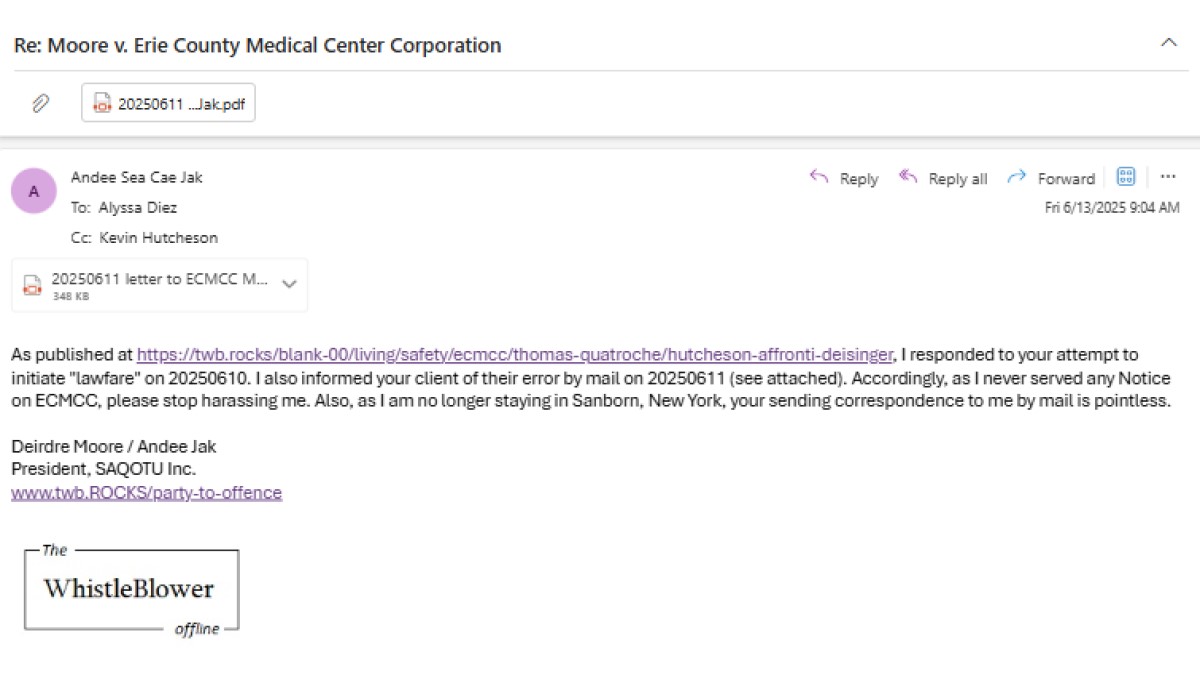Screen dimensions: 1200x675
Task: Click the recipient name Alyssa Diez
Action: pos(138,207)
